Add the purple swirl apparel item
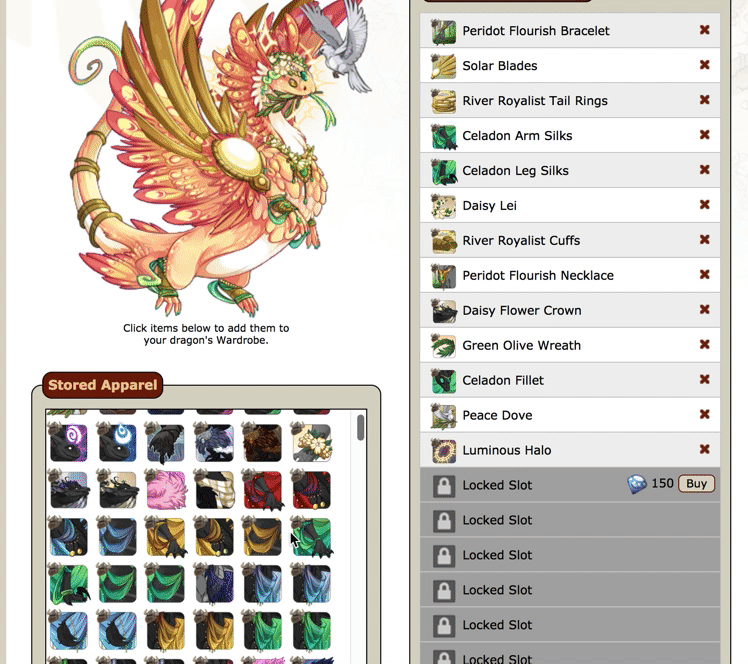Screen dimensions: 748x664 (68, 442)
